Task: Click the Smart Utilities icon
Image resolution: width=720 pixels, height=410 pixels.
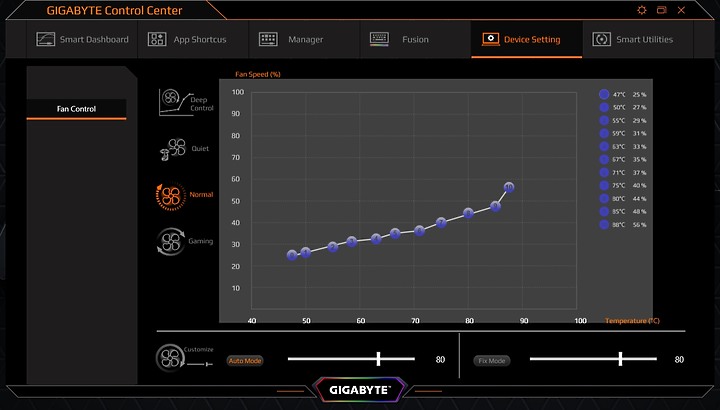Action: [x=602, y=39]
